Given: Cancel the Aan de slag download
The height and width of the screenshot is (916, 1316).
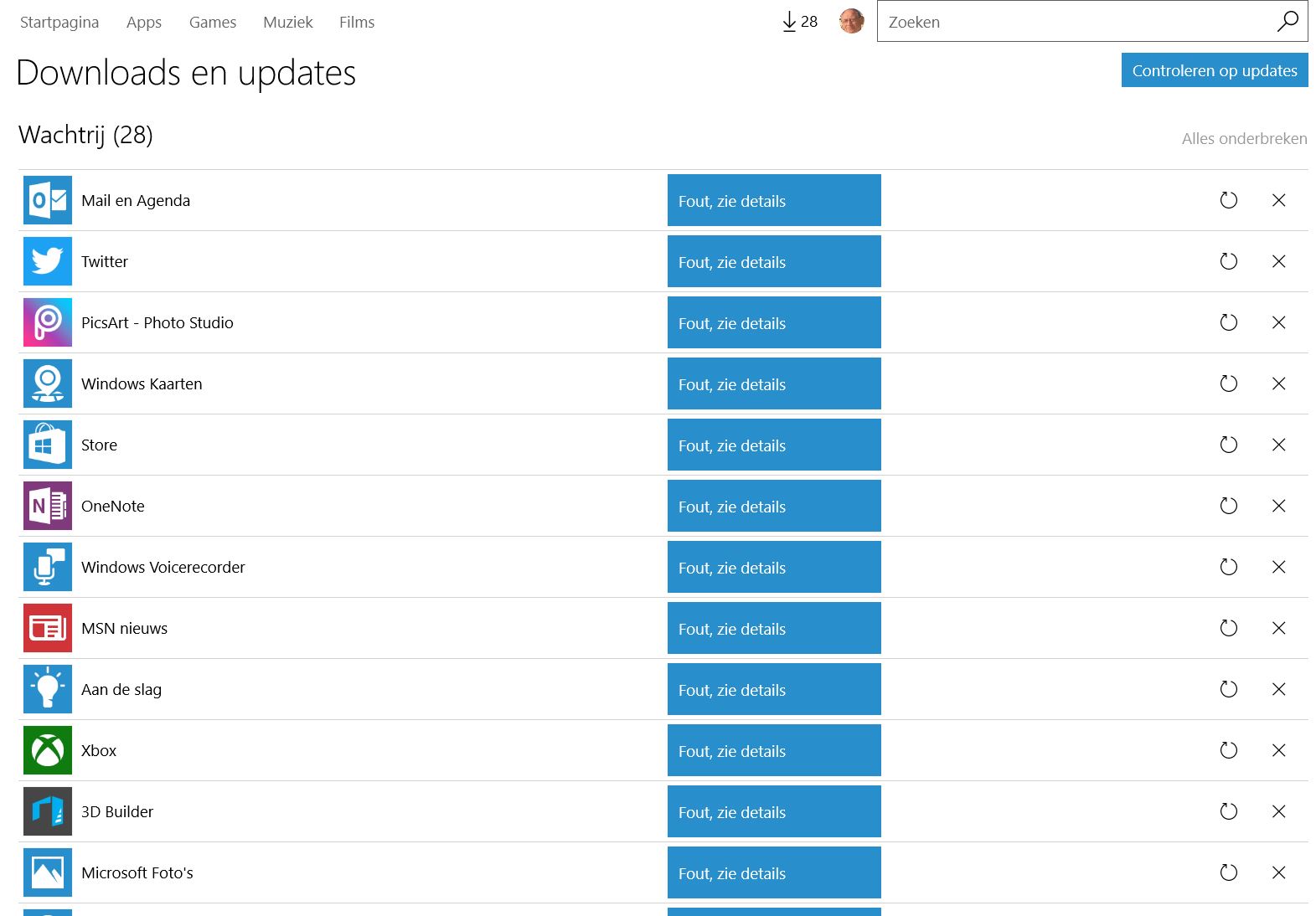Looking at the screenshot, I should [1279, 689].
